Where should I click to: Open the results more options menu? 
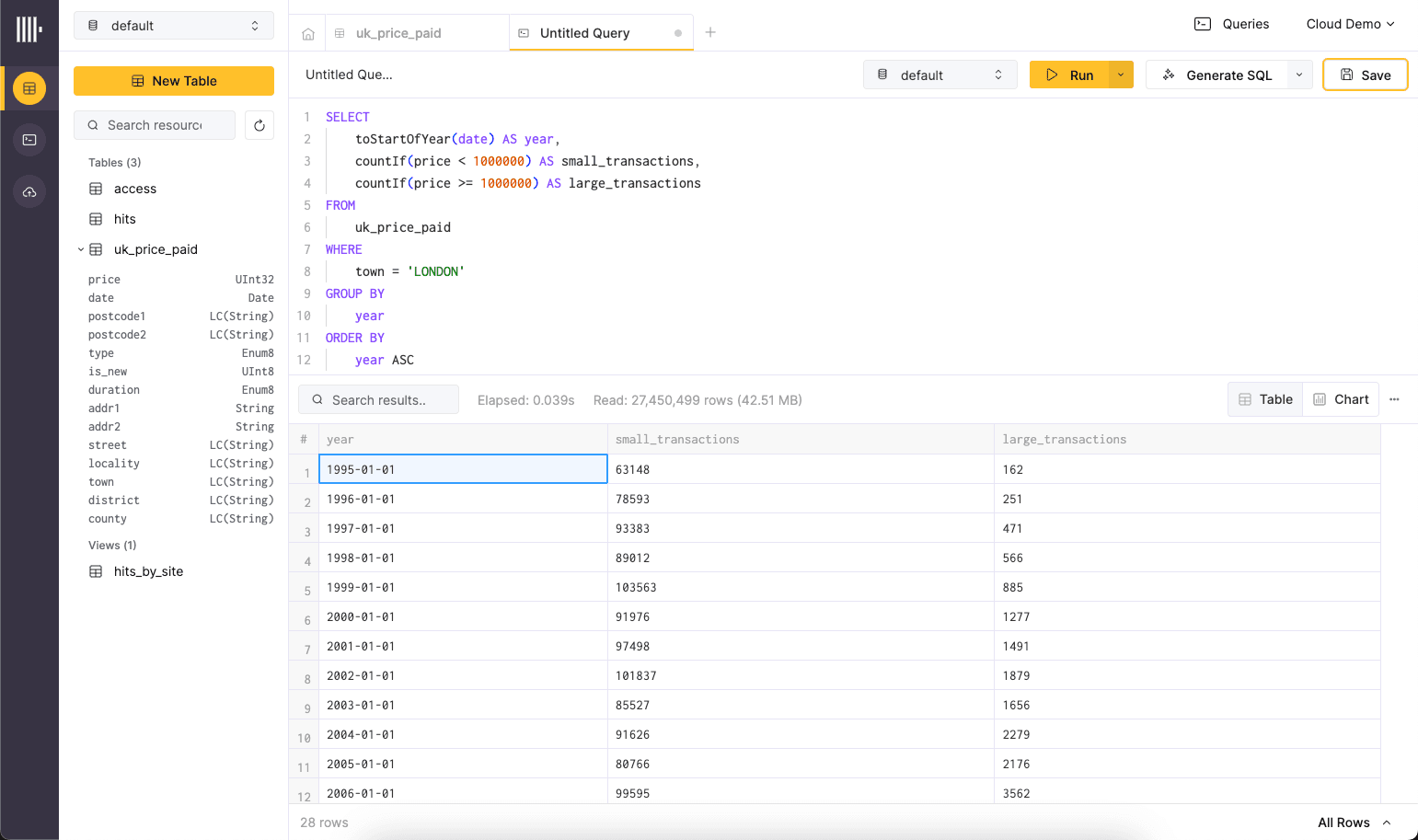[1394, 399]
